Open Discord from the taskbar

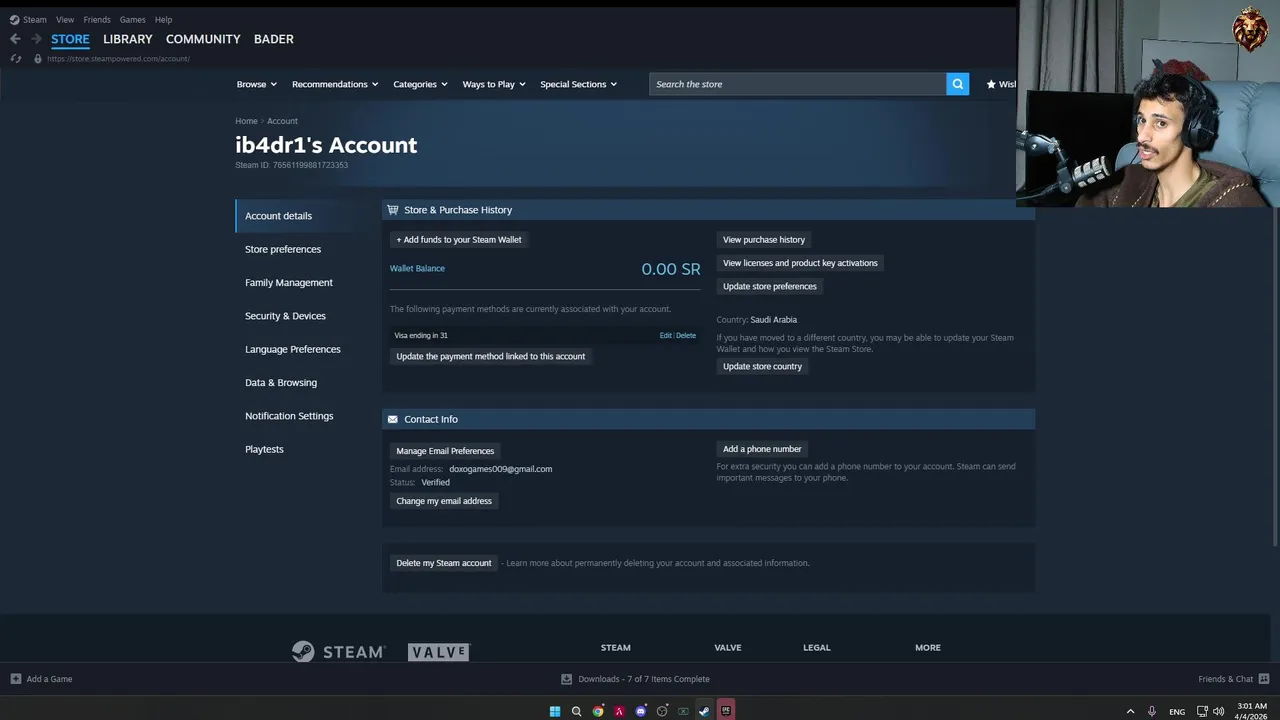click(641, 711)
